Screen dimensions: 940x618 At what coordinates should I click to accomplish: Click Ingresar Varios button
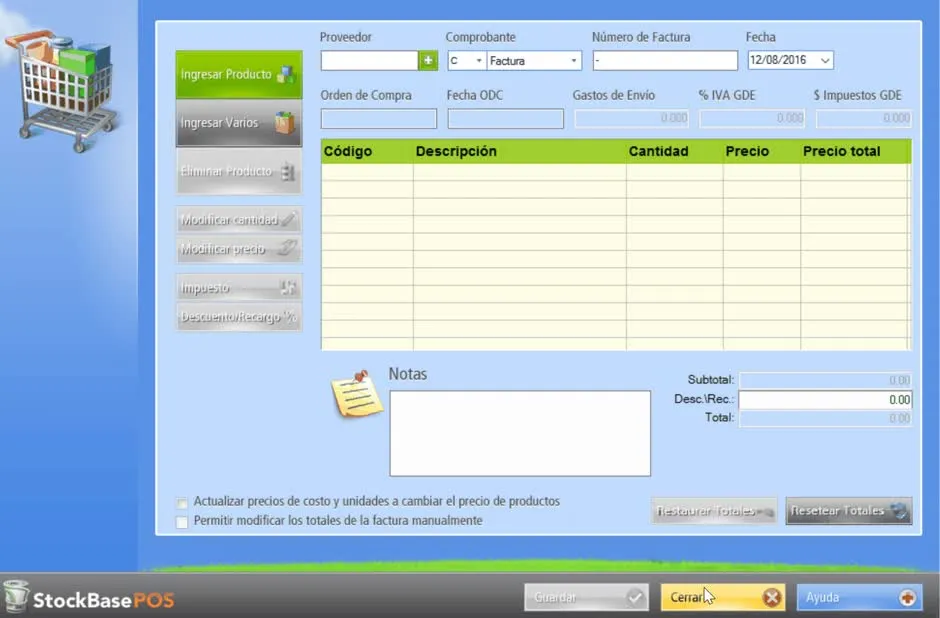pos(239,123)
